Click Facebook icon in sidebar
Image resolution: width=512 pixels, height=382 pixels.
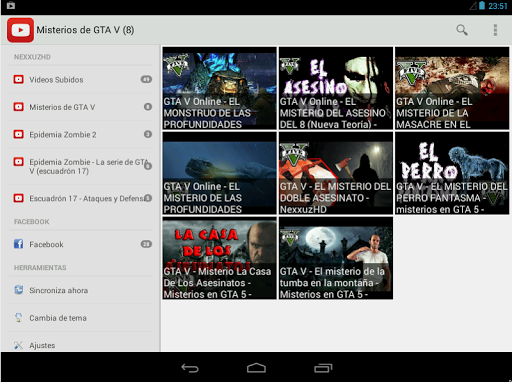[19, 244]
